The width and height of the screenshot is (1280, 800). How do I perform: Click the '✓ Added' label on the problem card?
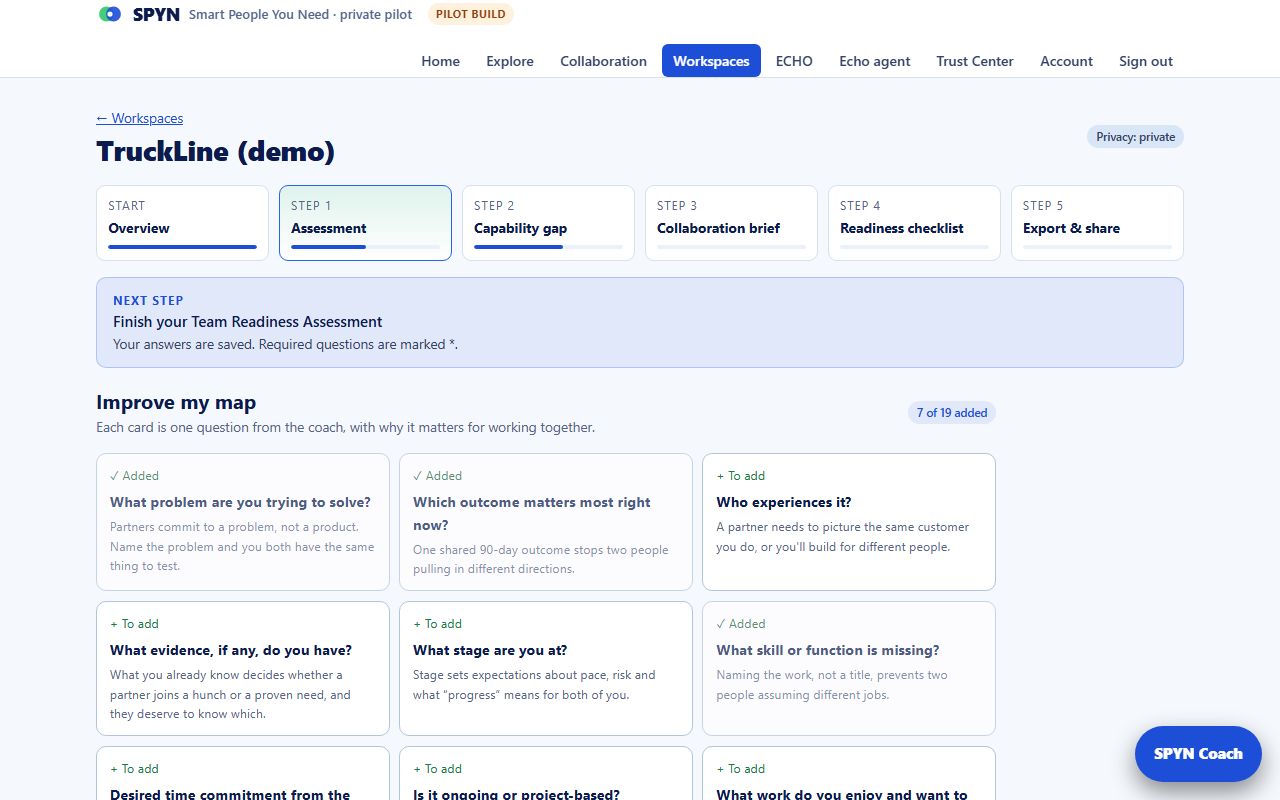tap(134, 476)
